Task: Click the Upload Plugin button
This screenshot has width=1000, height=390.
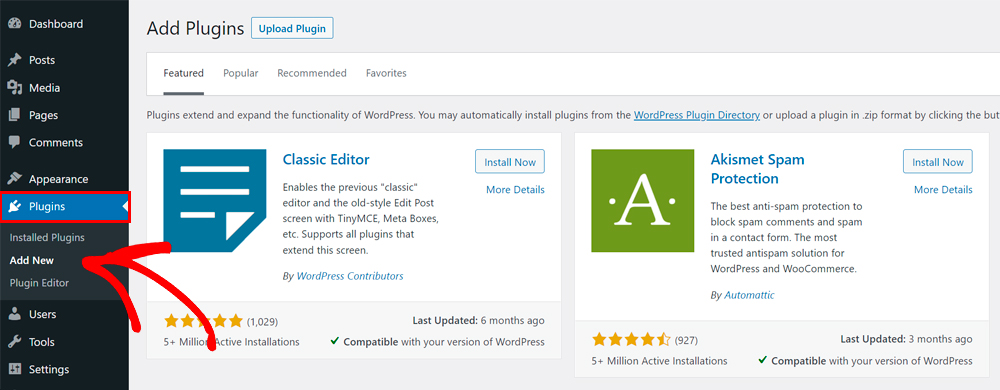Action: 292,29
